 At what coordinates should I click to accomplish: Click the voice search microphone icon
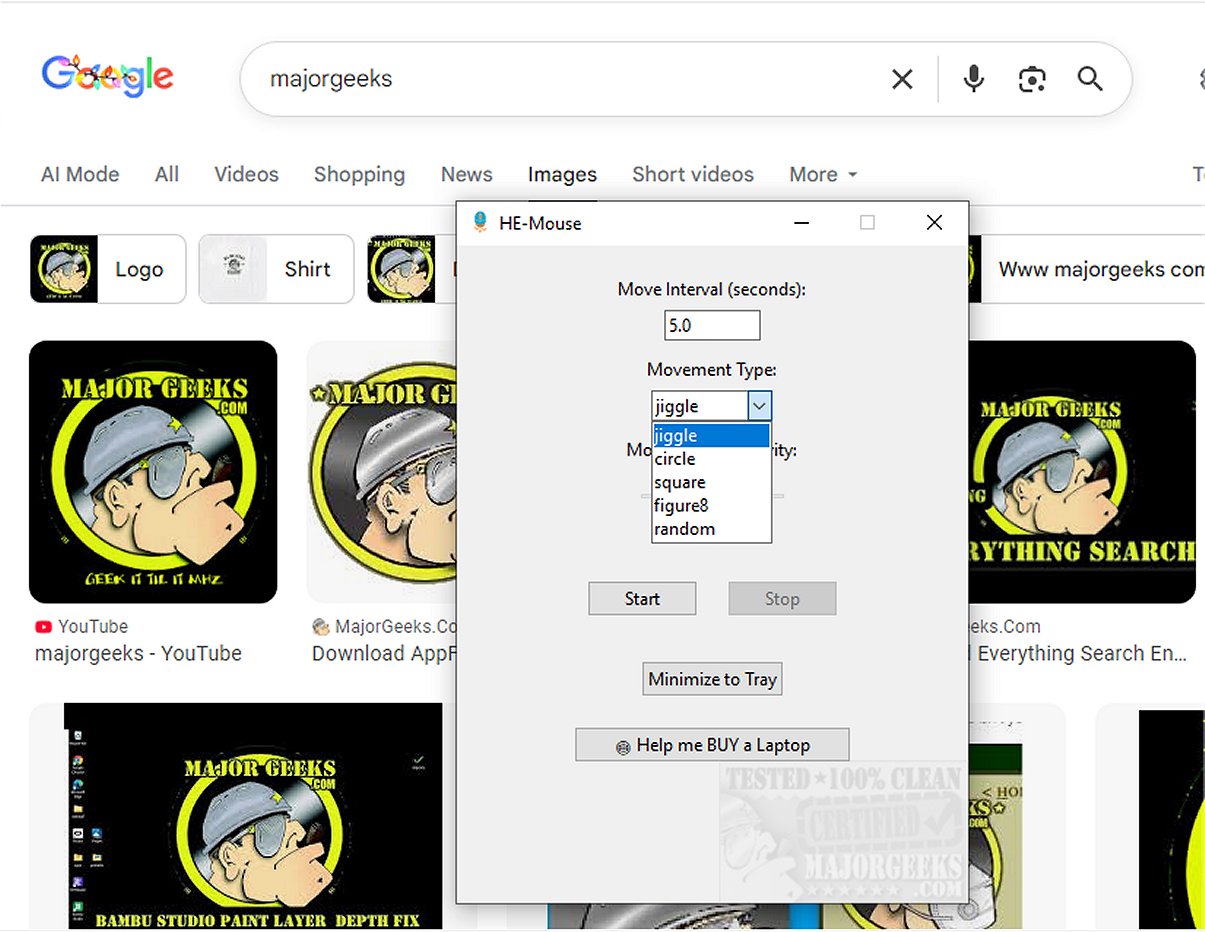tap(971, 78)
